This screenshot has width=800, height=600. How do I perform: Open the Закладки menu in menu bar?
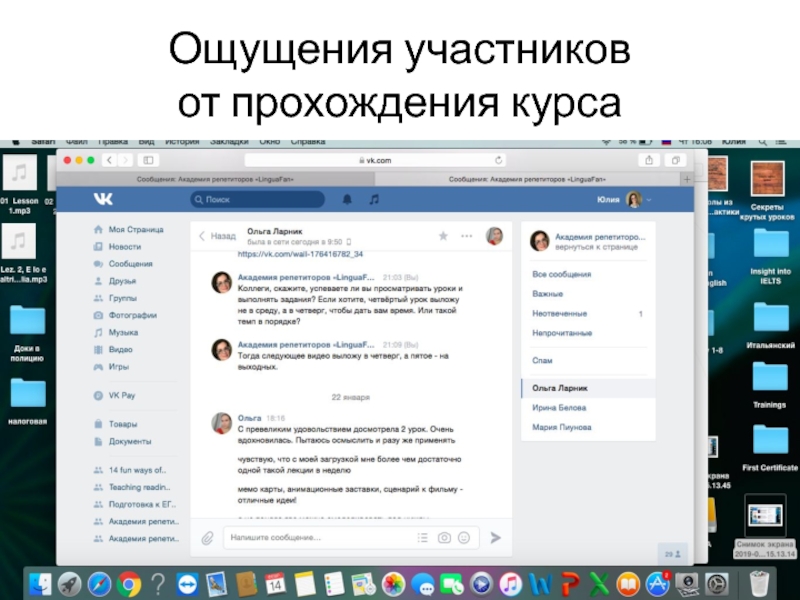229,142
